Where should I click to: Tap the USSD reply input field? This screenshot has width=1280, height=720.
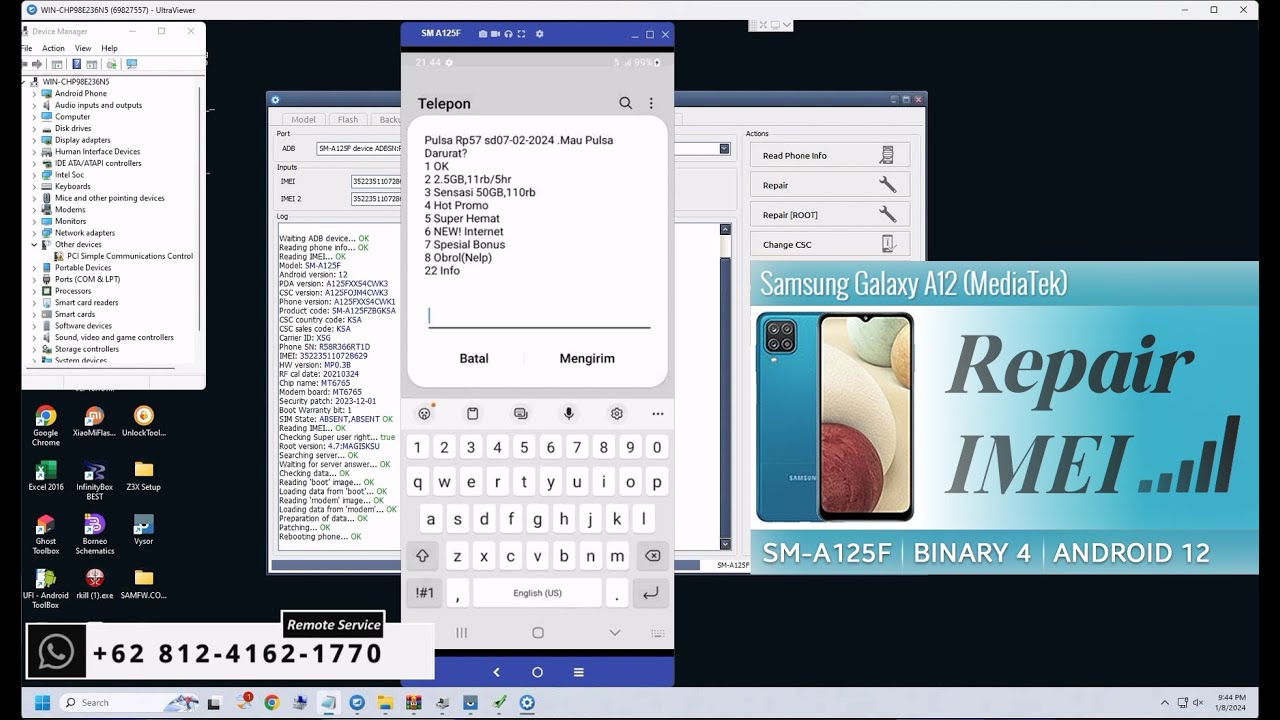click(539, 316)
